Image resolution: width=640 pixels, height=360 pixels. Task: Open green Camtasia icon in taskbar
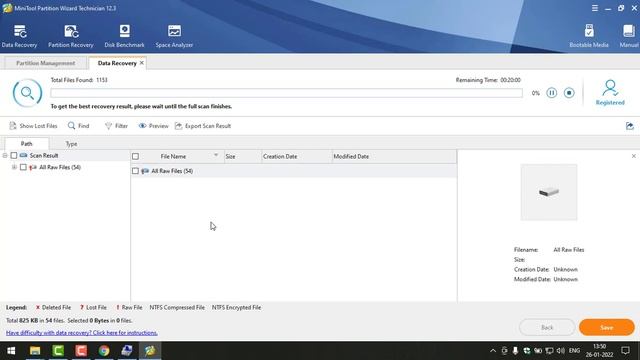coord(58,351)
